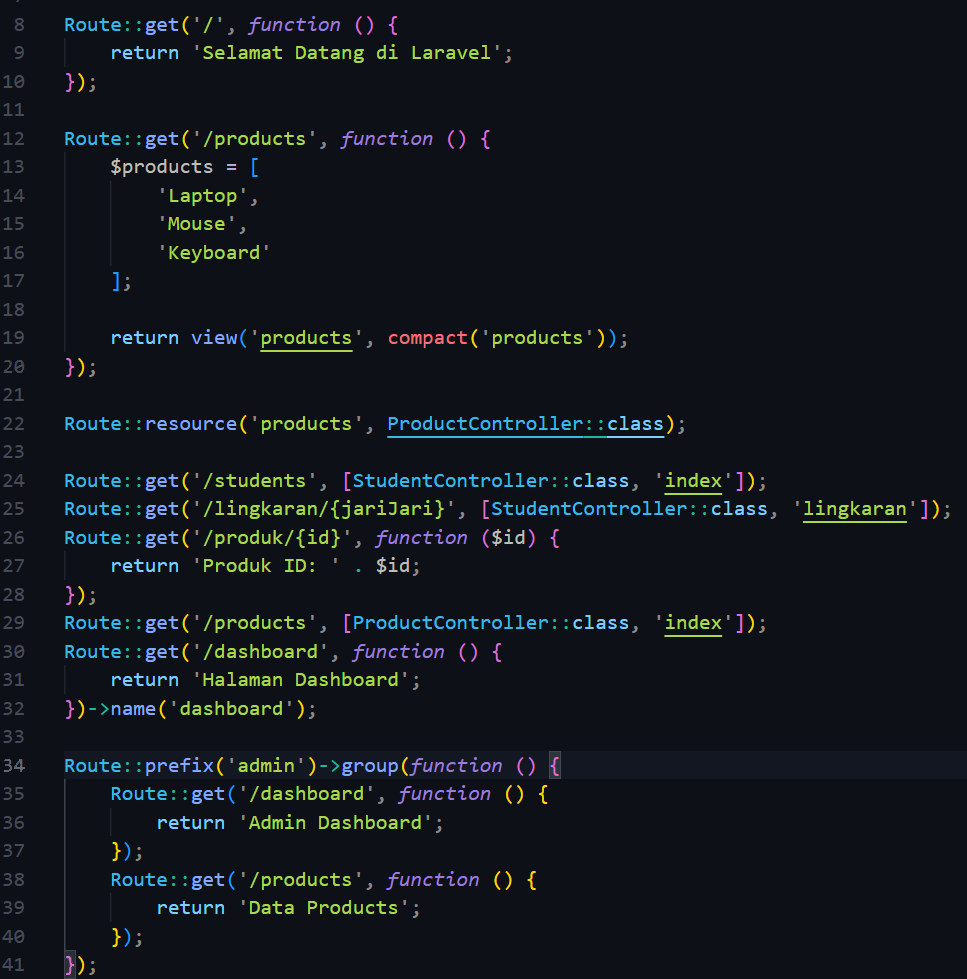This screenshot has height=979, width=967.
Task: Click the 'Data Products' string
Action: tap(323, 908)
